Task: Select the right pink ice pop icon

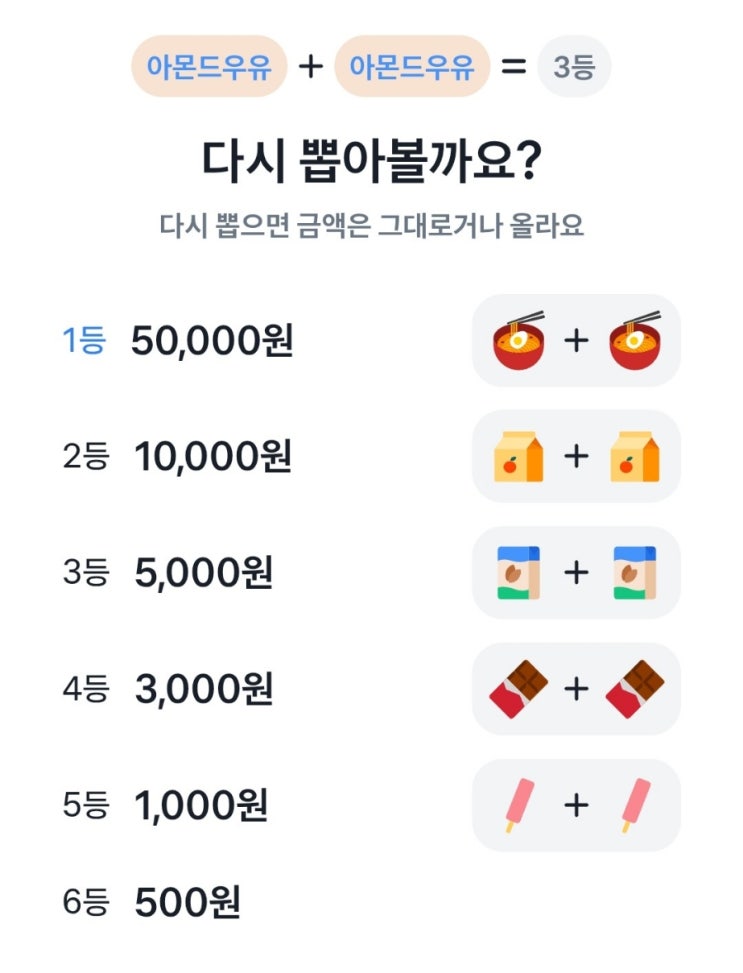Action: tap(632, 805)
